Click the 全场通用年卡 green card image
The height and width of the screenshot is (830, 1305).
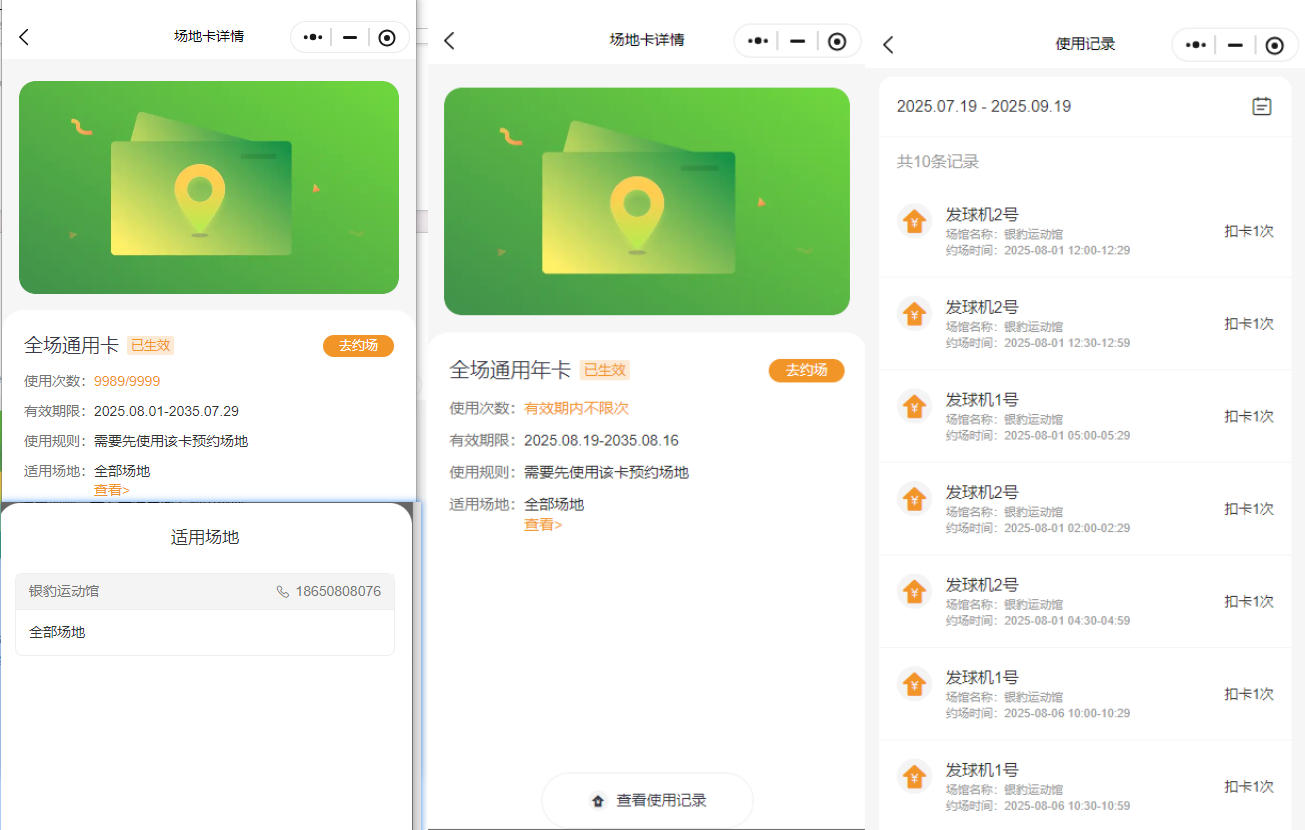click(x=647, y=201)
